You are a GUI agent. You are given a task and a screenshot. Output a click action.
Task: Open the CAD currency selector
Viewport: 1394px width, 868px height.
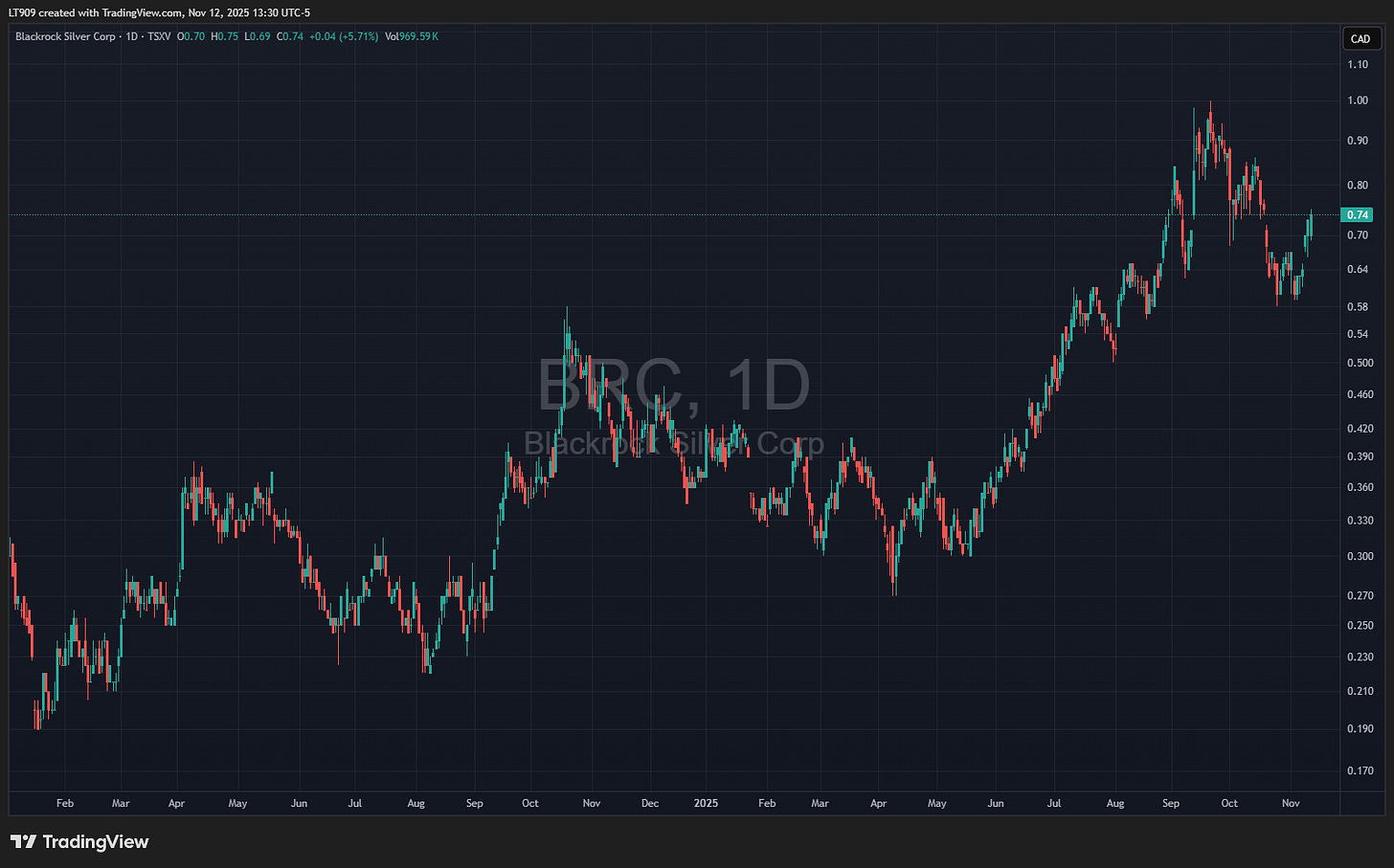(1360, 39)
